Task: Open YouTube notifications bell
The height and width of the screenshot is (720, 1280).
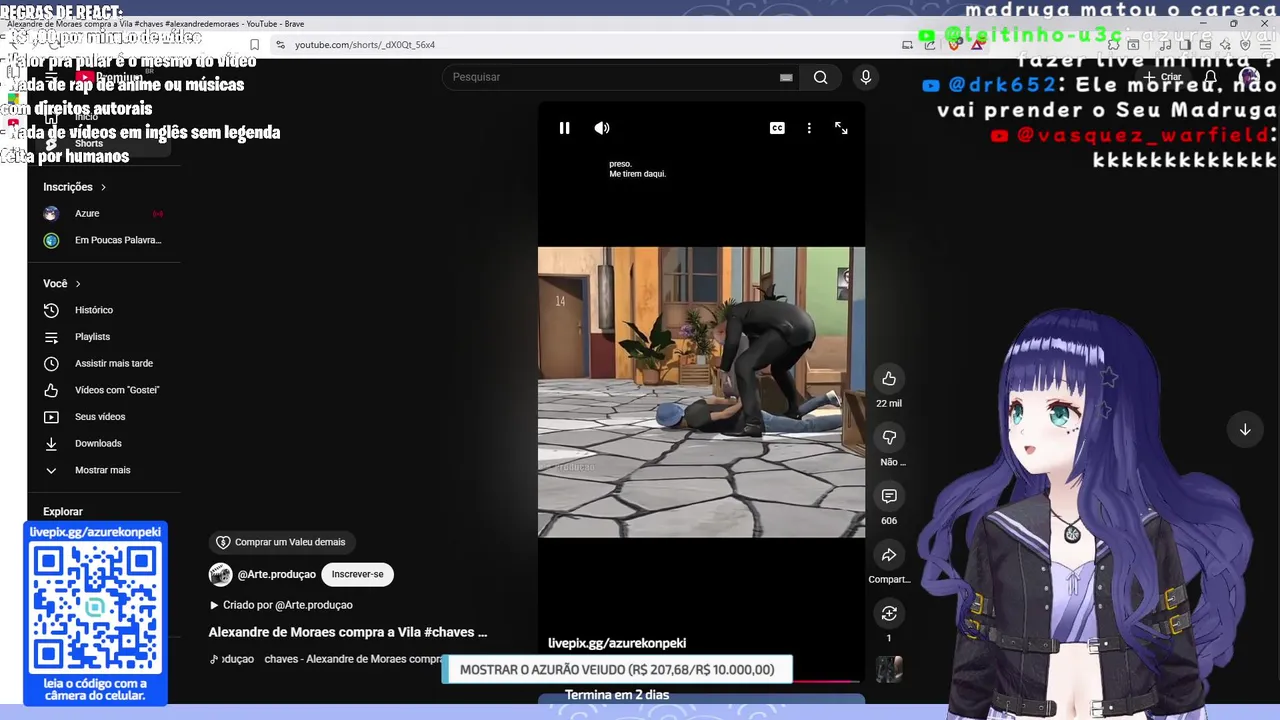Action: (1210, 77)
